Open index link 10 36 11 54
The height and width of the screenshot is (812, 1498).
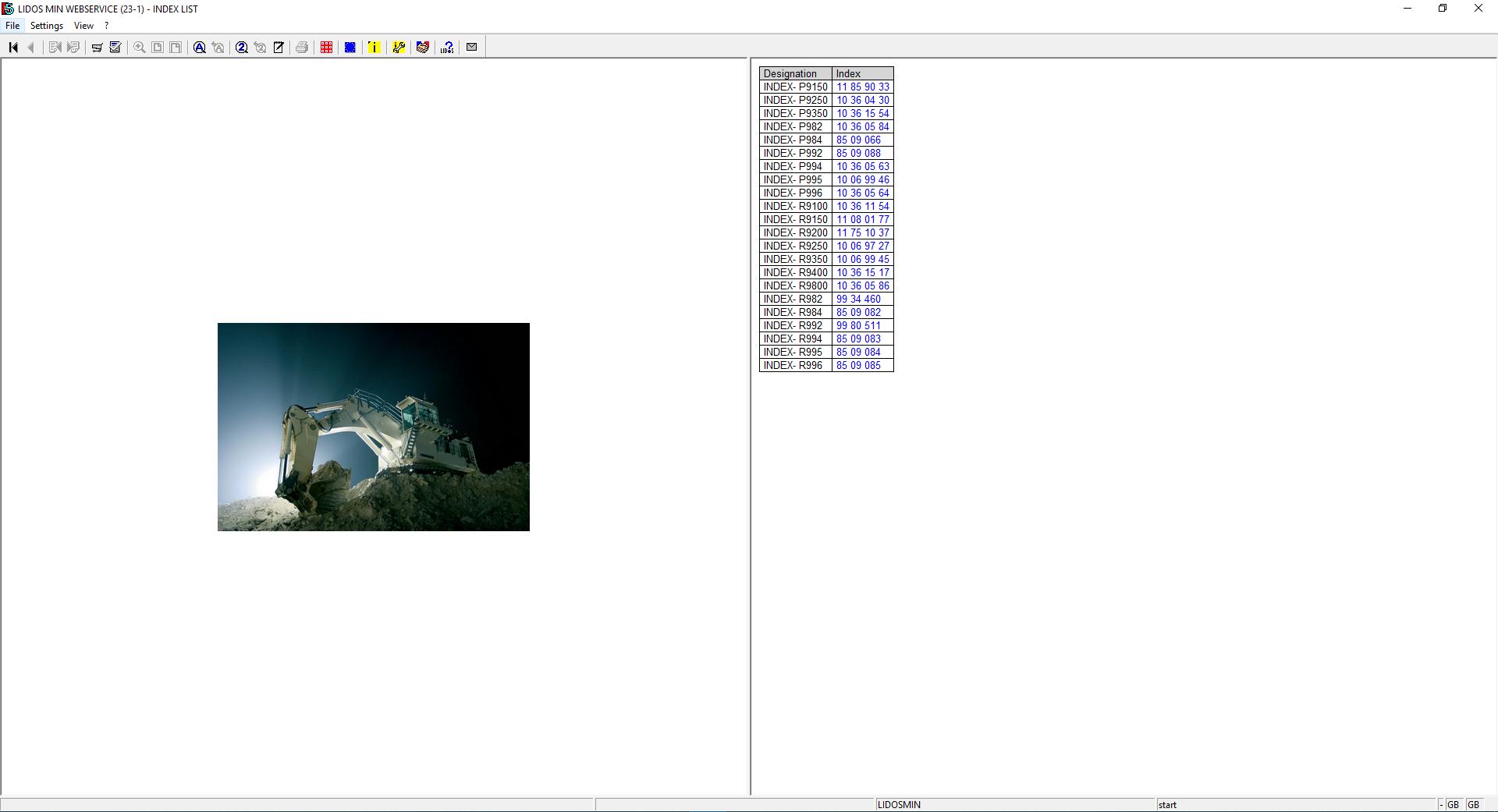tap(863, 207)
